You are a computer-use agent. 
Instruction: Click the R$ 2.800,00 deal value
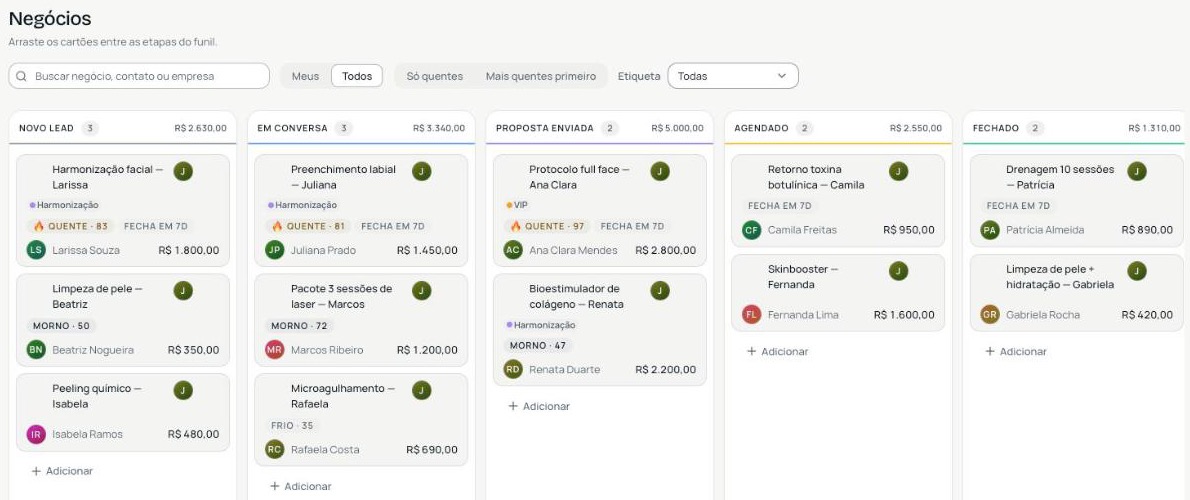click(x=666, y=250)
